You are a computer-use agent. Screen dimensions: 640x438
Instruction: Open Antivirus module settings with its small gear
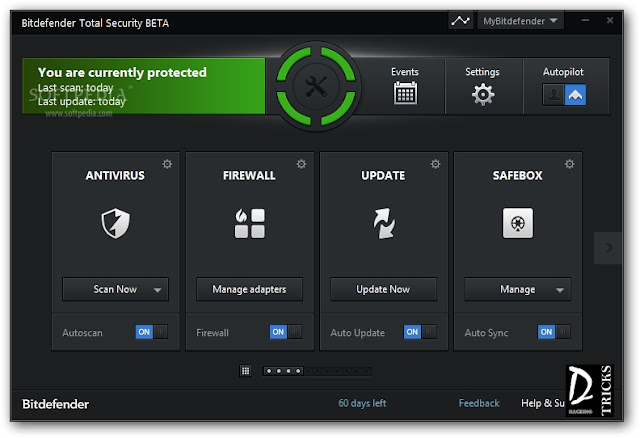(167, 164)
